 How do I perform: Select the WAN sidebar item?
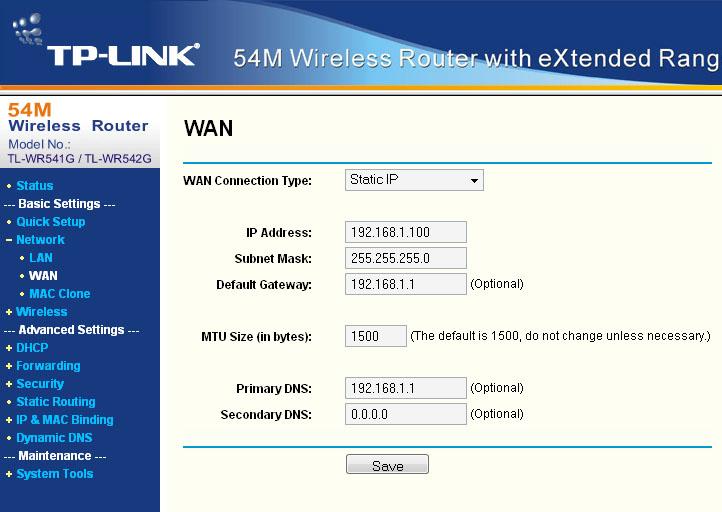43,275
